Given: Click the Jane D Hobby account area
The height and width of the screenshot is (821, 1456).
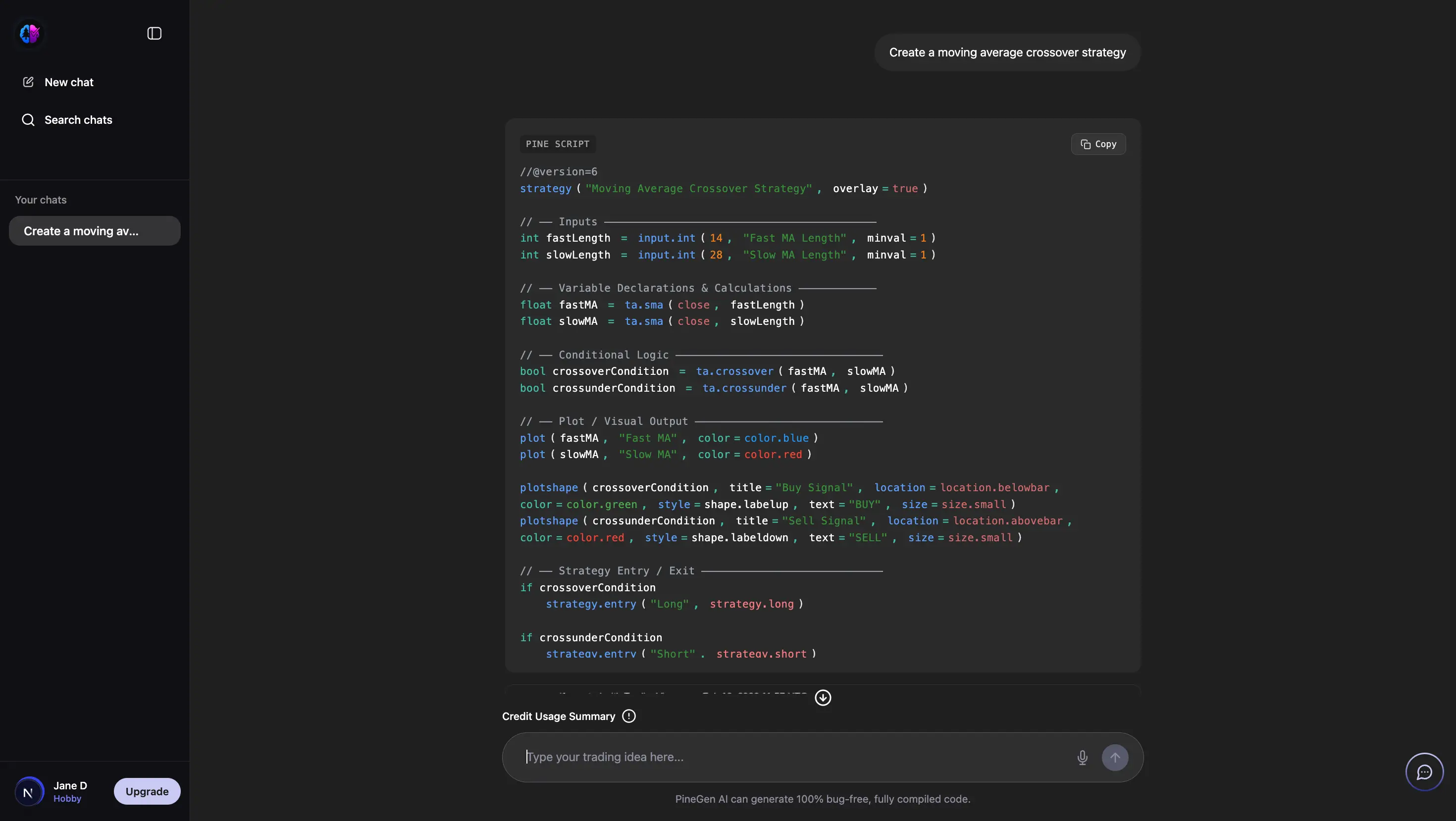Looking at the screenshot, I should [x=70, y=791].
